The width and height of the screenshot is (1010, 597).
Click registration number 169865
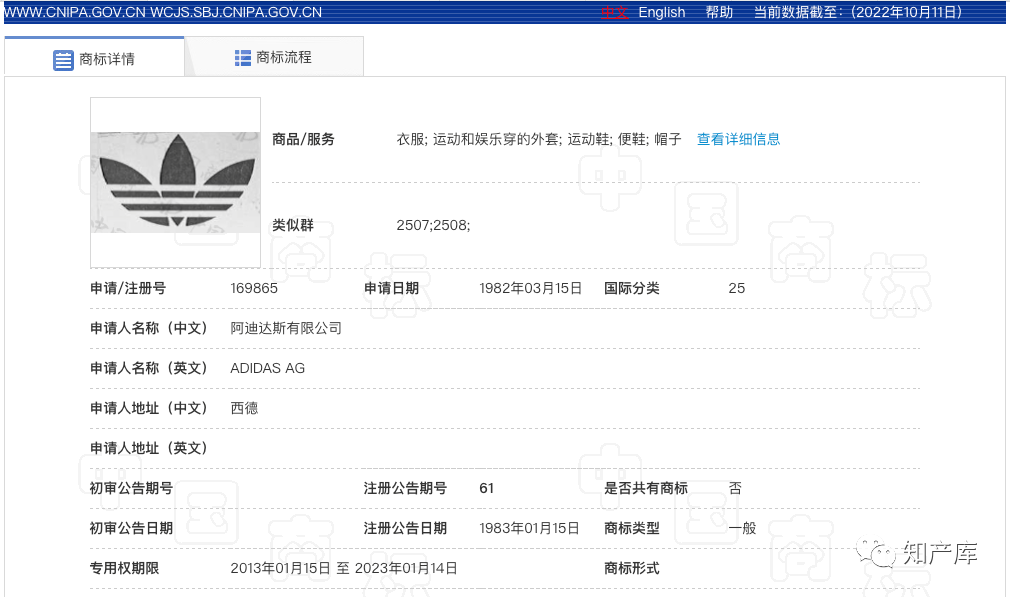click(x=254, y=288)
